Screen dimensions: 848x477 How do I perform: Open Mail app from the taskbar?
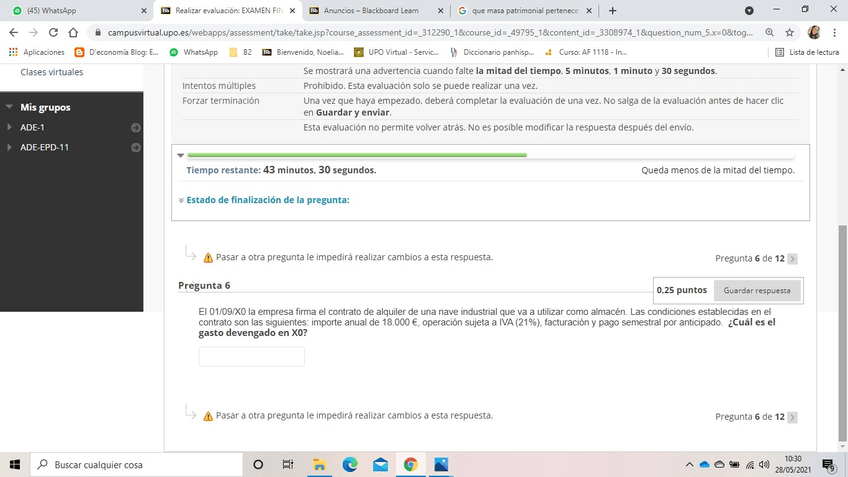380,465
